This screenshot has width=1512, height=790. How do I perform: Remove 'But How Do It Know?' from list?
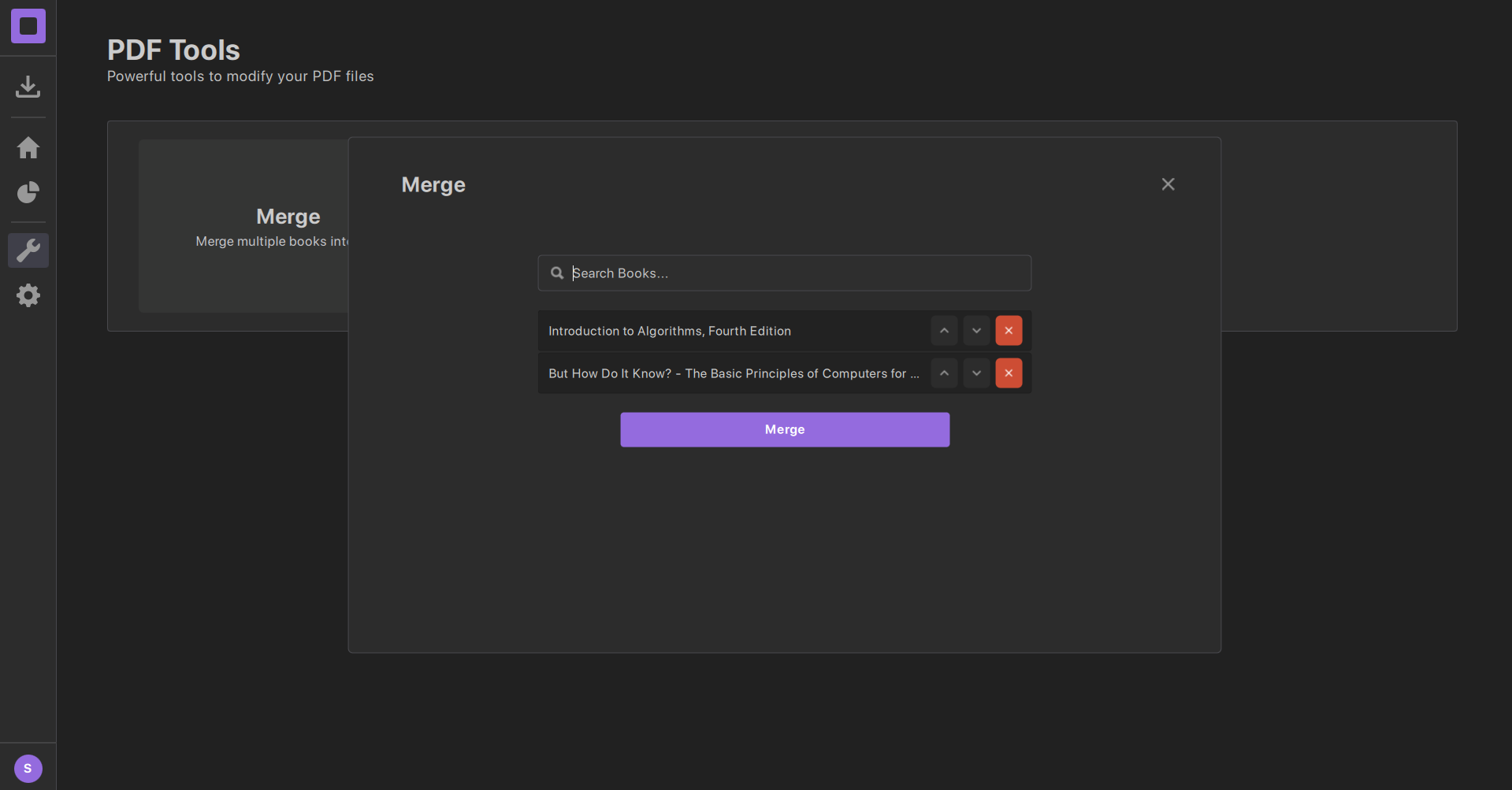[x=1009, y=373]
